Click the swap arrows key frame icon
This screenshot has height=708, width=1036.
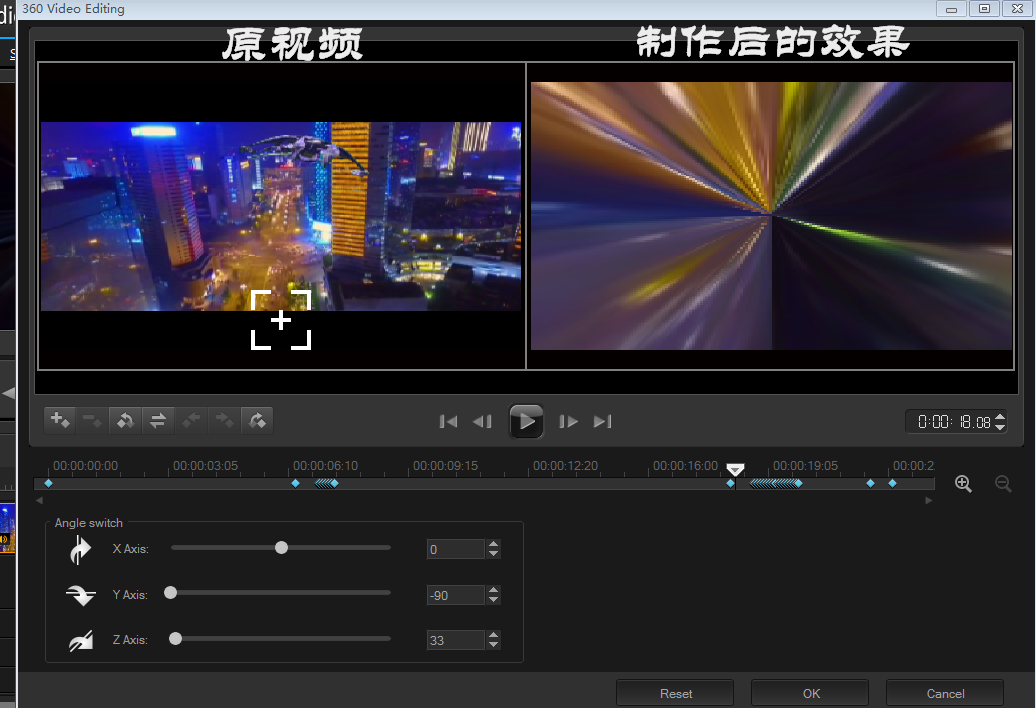[158, 420]
